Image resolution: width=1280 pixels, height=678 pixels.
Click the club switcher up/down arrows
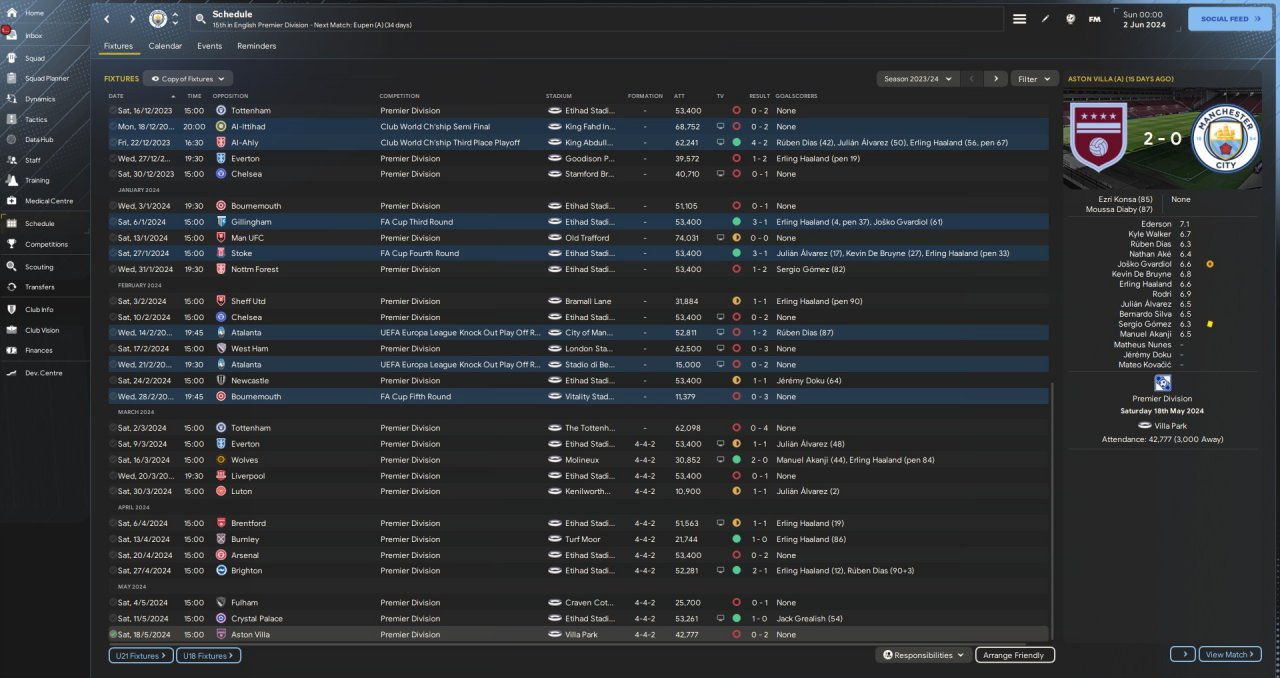176,19
